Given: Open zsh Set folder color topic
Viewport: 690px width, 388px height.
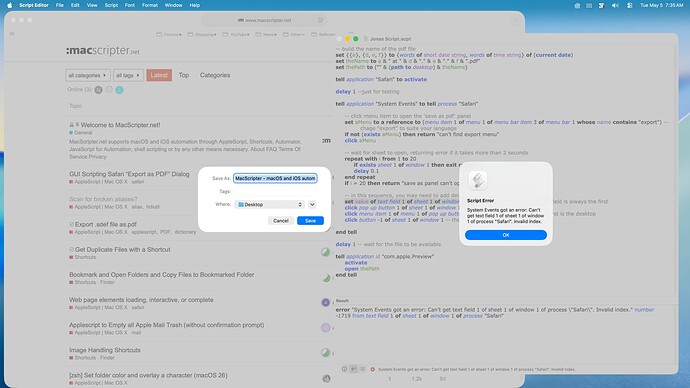Looking at the screenshot, I should click(x=148, y=375).
